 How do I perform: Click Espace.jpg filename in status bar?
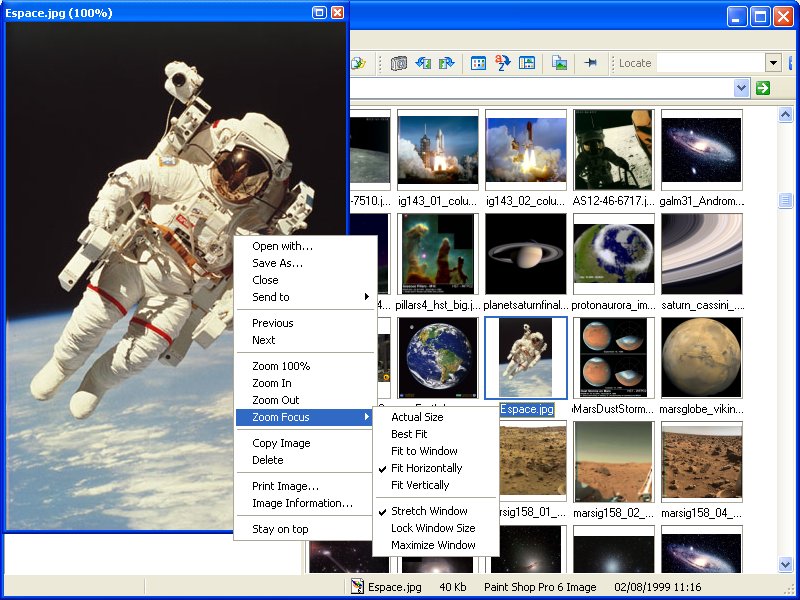pos(395,587)
